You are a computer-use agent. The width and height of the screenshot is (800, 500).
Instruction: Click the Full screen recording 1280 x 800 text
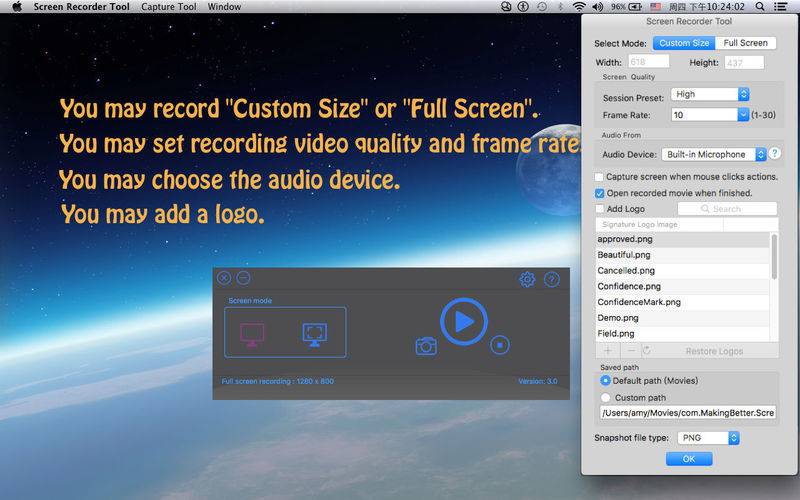278,381
